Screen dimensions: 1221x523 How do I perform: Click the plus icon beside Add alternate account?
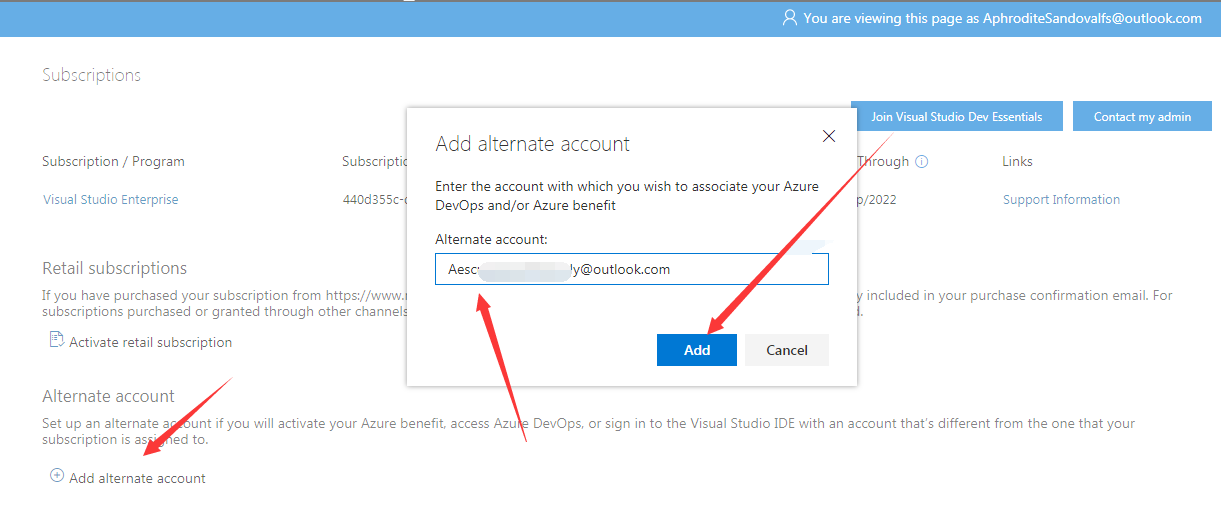coord(57,476)
